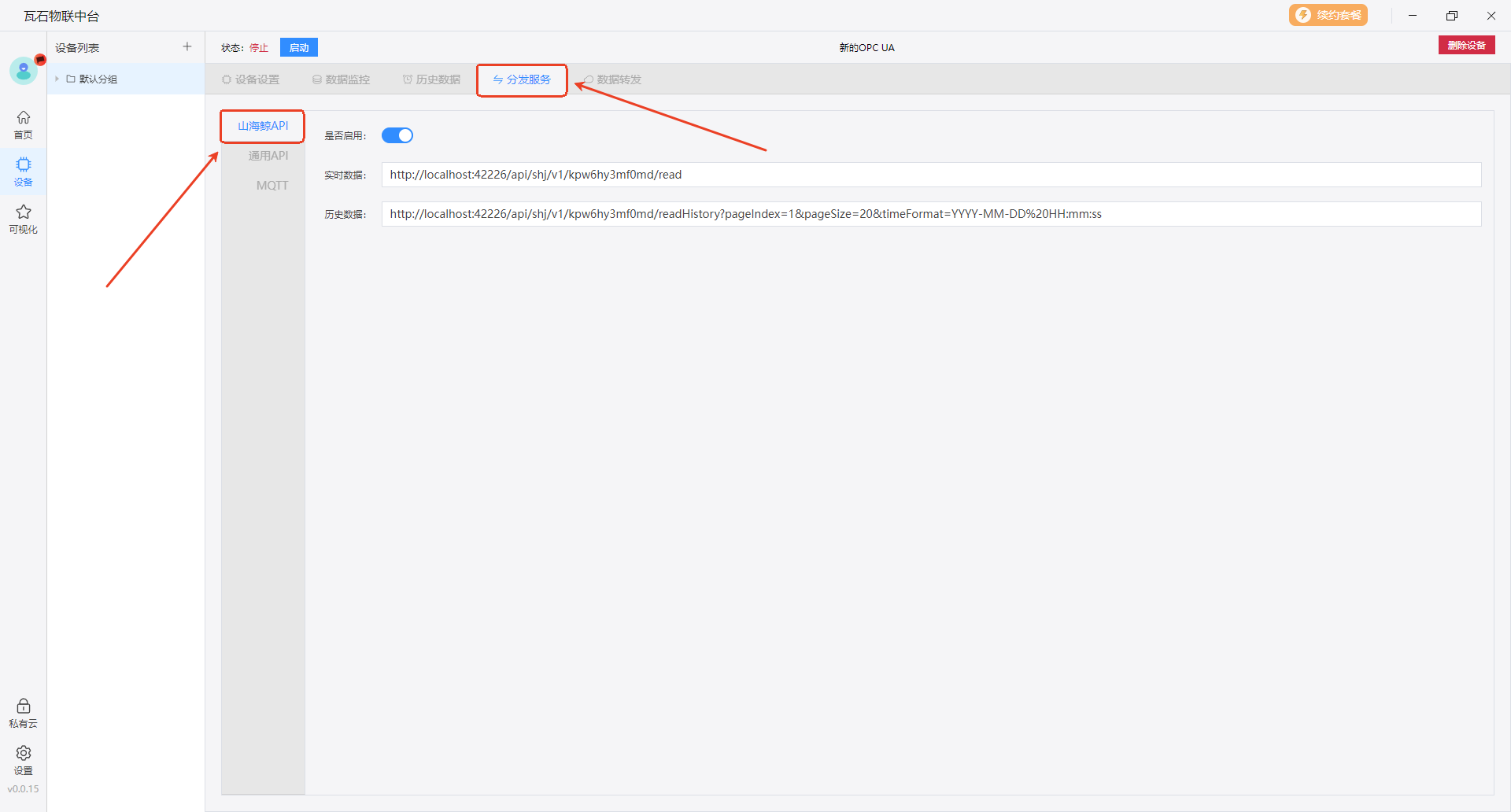Select the 设备 device chip icon
The width and height of the screenshot is (1511, 812).
pyautogui.click(x=24, y=172)
